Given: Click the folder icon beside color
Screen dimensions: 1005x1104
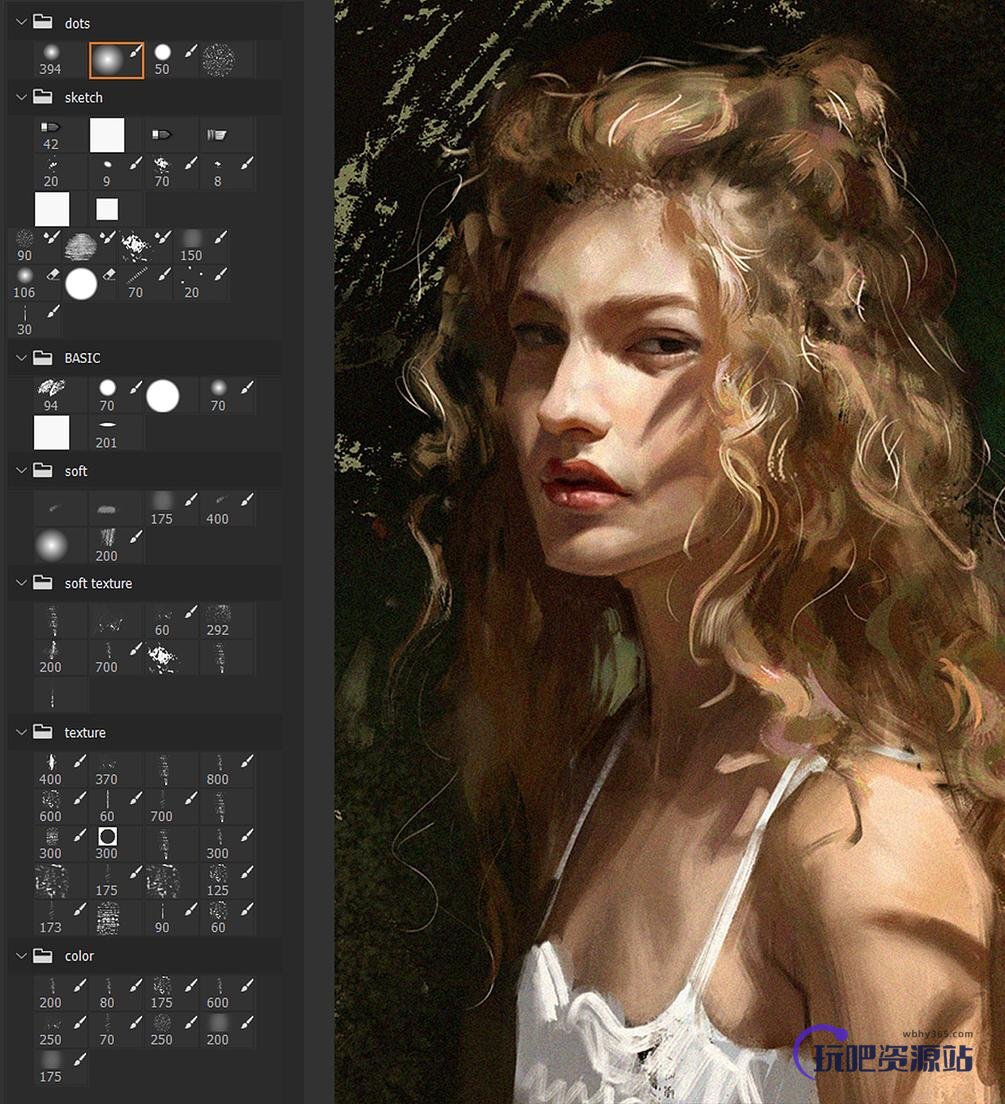Looking at the screenshot, I should click(43, 955).
